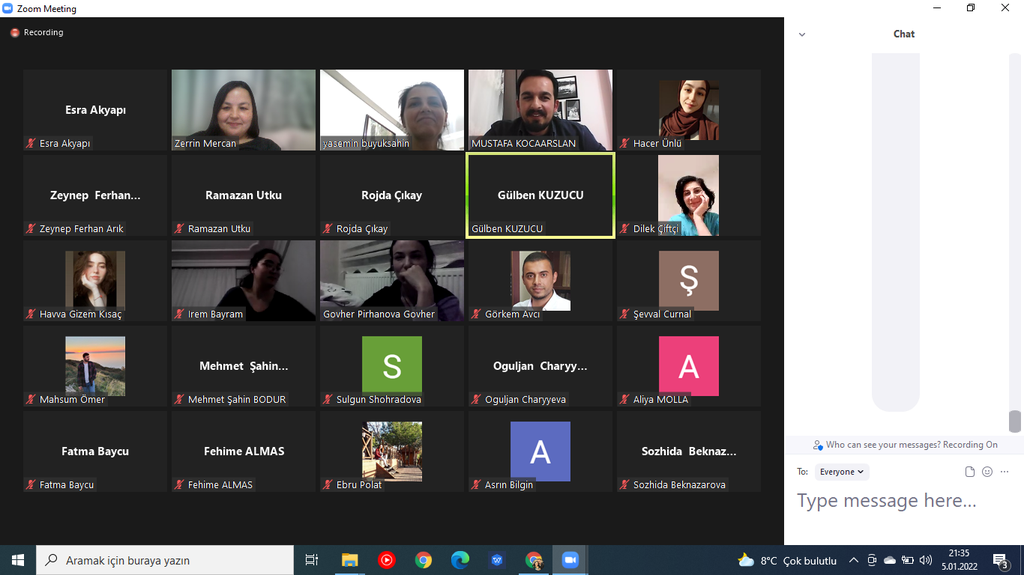Click muted mic icon beside Fatma Baycu
The width and height of the screenshot is (1024, 575).
point(31,485)
